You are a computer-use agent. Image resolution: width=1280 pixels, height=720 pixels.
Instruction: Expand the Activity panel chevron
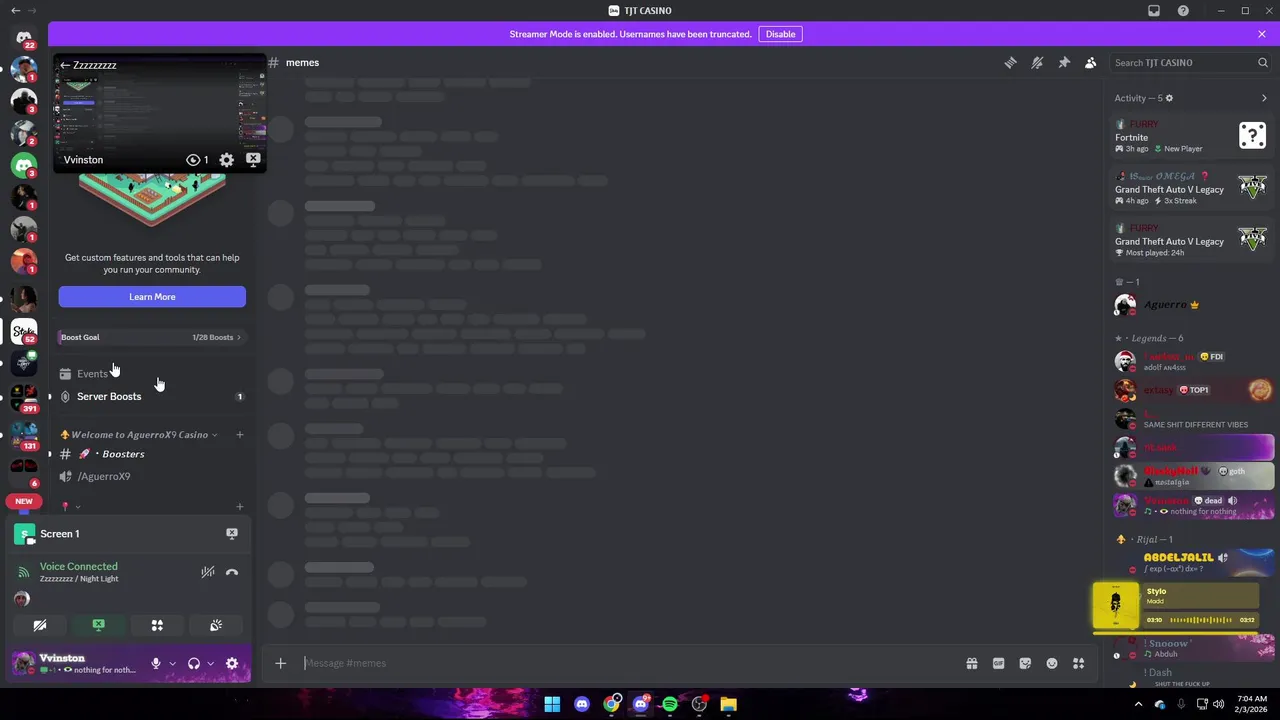1264,98
